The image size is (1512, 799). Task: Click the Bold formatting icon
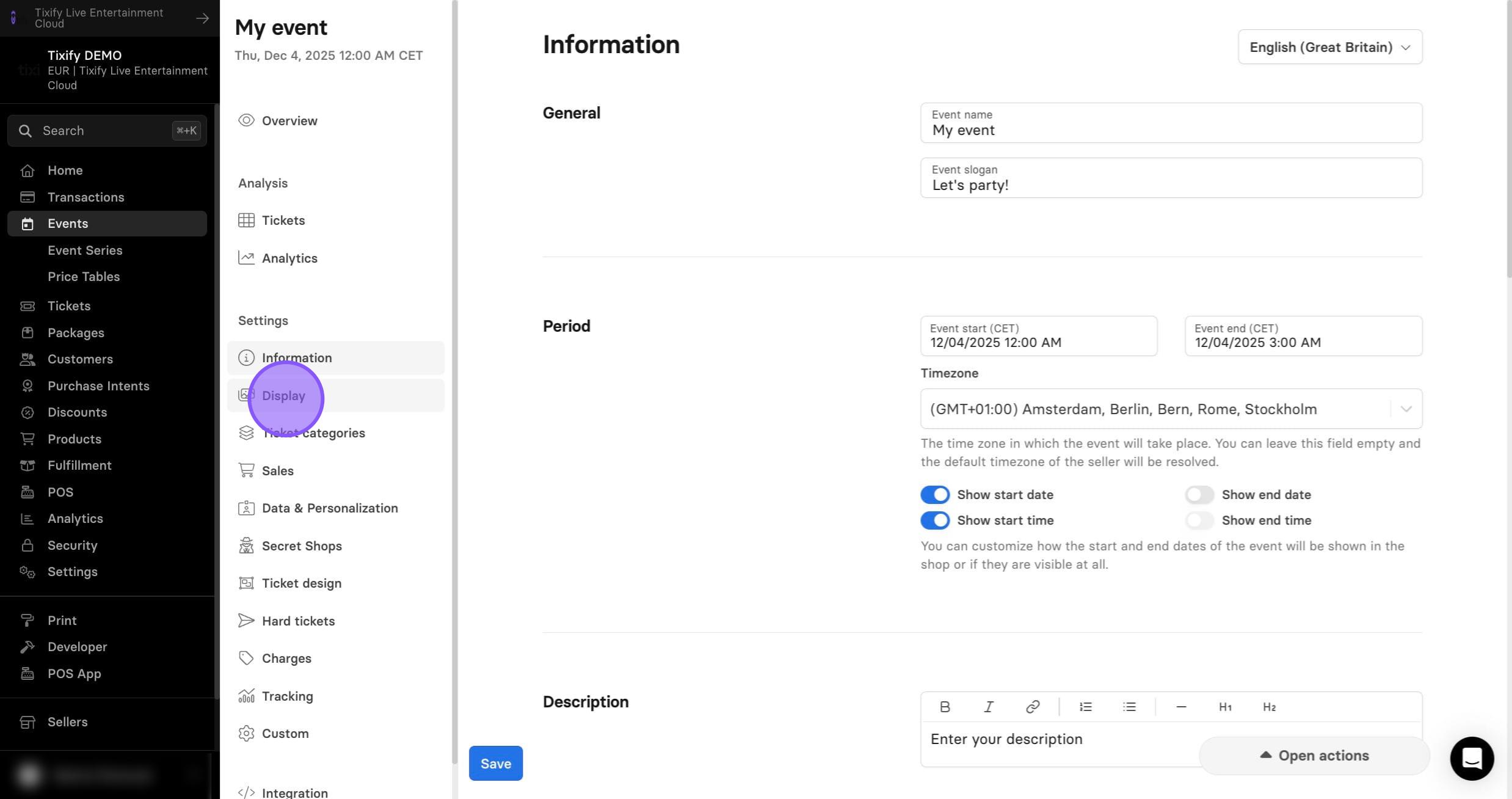point(944,707)
